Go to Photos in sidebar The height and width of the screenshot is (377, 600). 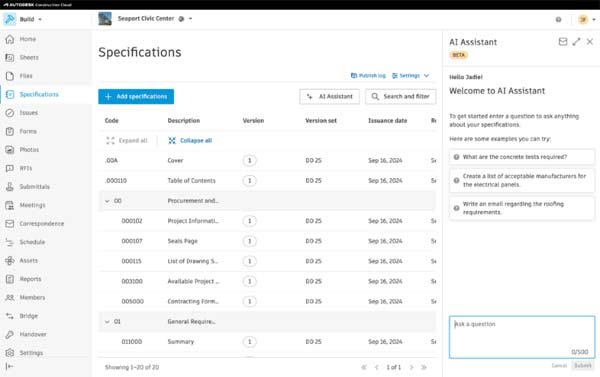[29, 150]
